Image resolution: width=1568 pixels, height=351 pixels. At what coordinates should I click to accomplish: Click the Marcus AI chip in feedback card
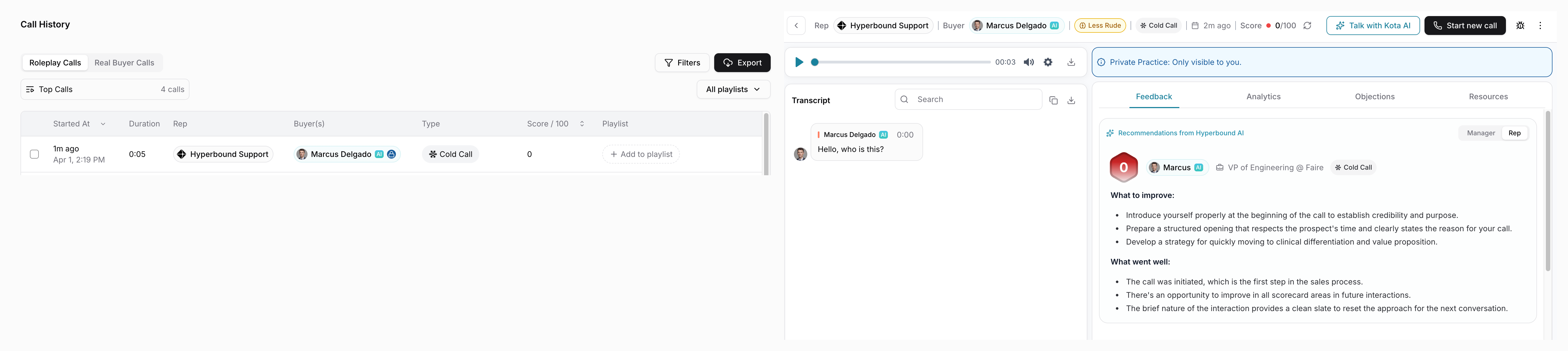coord(1177,167)
